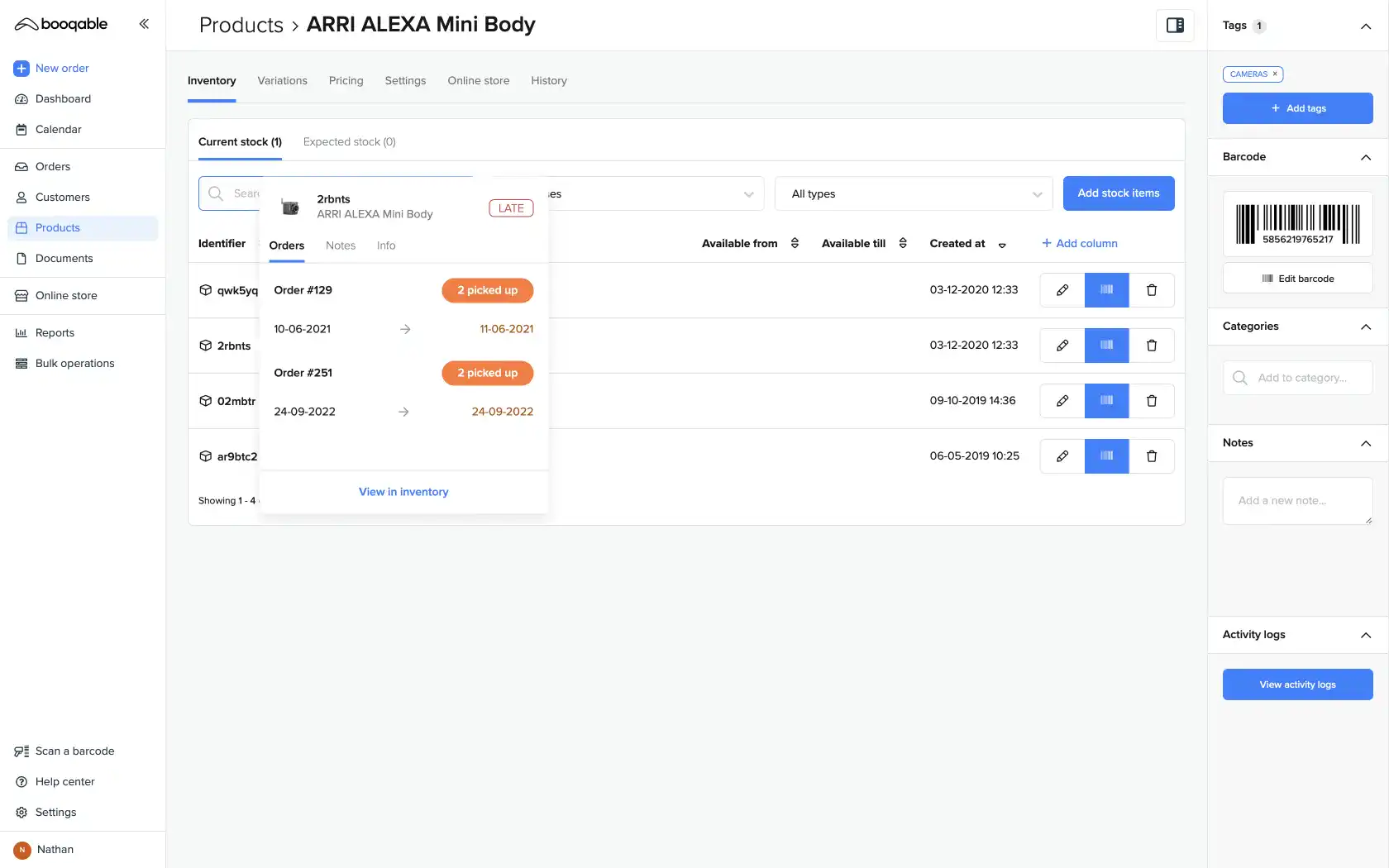Switch to Variations tab
Image resolution: width=1389 pixels, height=868 pixels.
pyautogui.click(x=282, y=81)
